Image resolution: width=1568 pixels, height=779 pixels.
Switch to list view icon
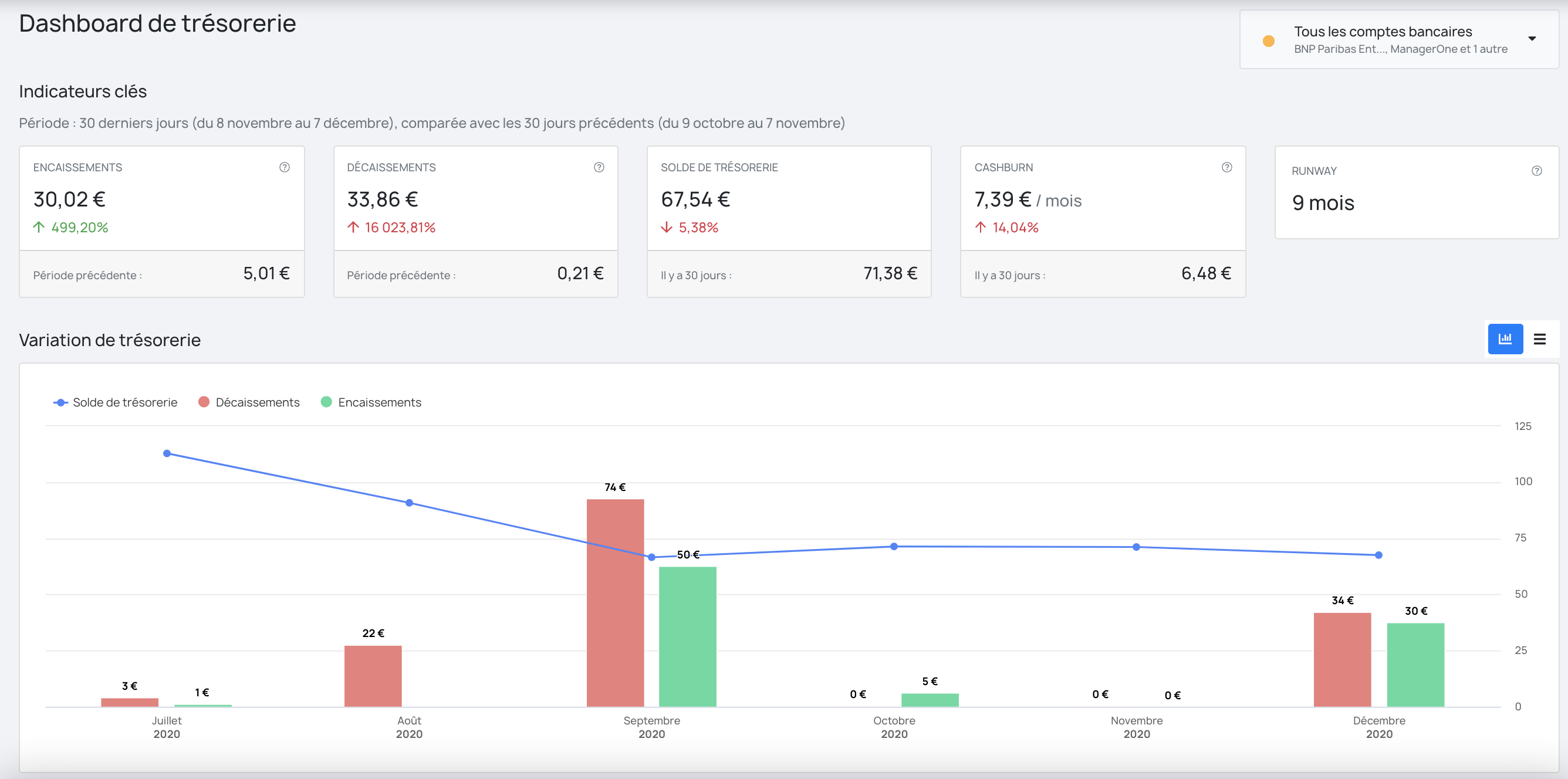pyautogui.click(x=1540, y=339)
